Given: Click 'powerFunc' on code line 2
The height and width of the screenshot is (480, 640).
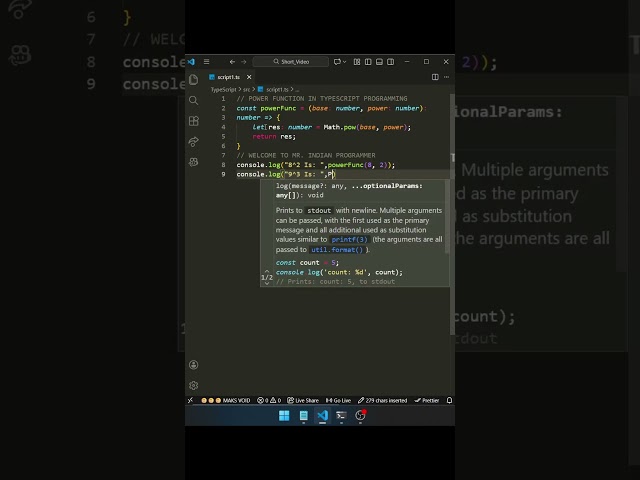Looking at the screenshot, I should 278,108.
